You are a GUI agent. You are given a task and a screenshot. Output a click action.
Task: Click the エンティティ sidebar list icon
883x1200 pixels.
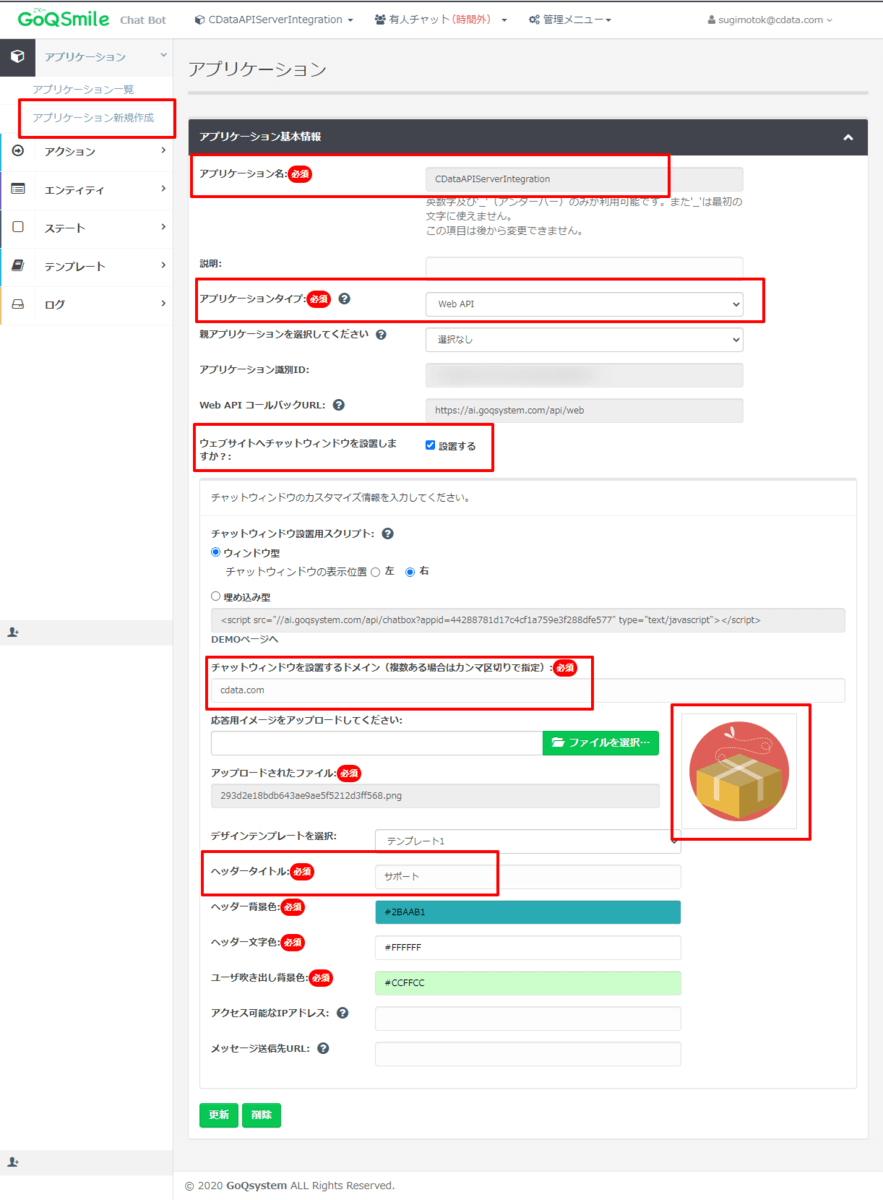click(17, 189)
